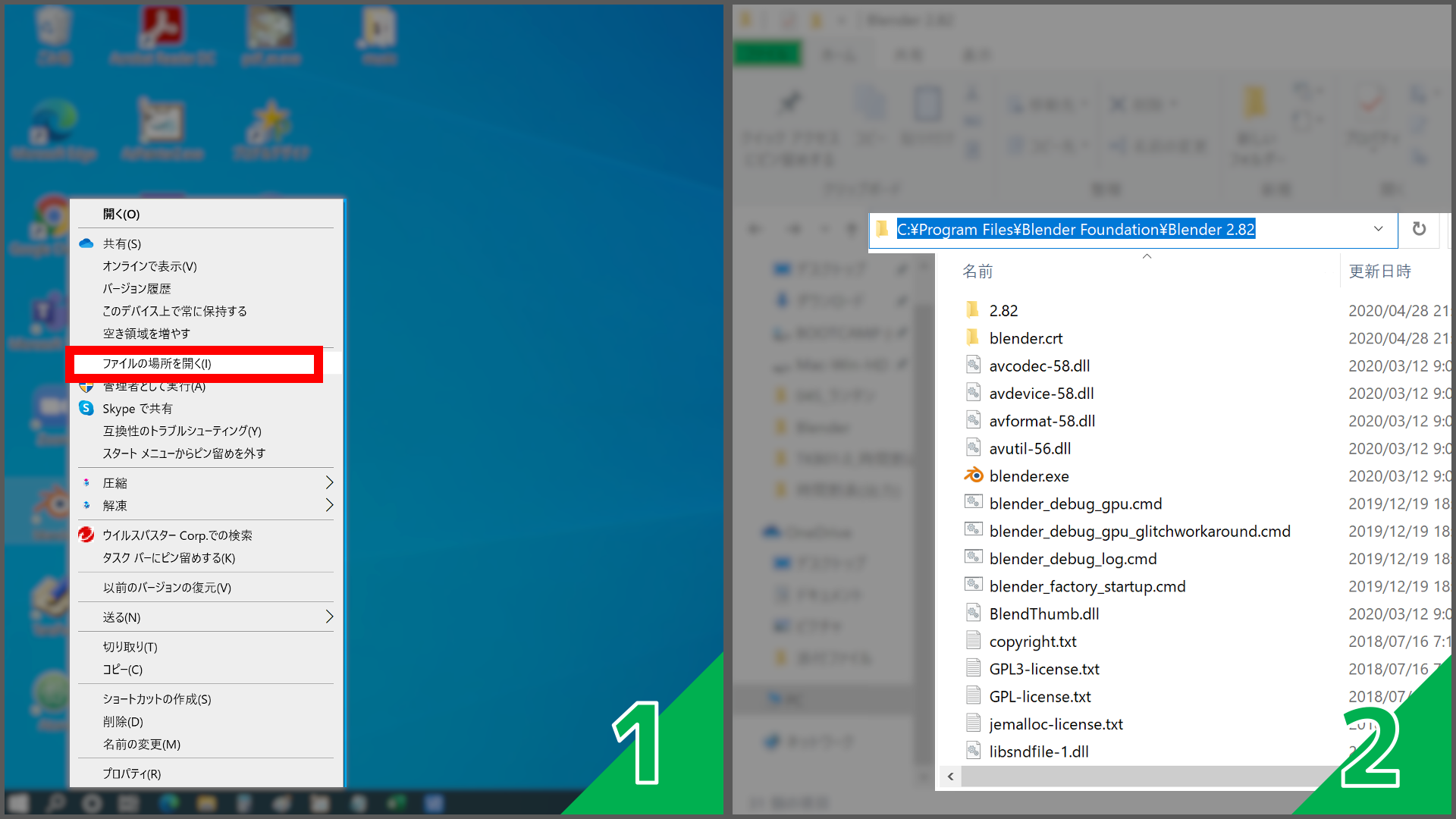The height and width of the screenshot is (819, 1456).
Task: Click the file icon of libsndfile-1.dll
Action: [x=973, y=751]
